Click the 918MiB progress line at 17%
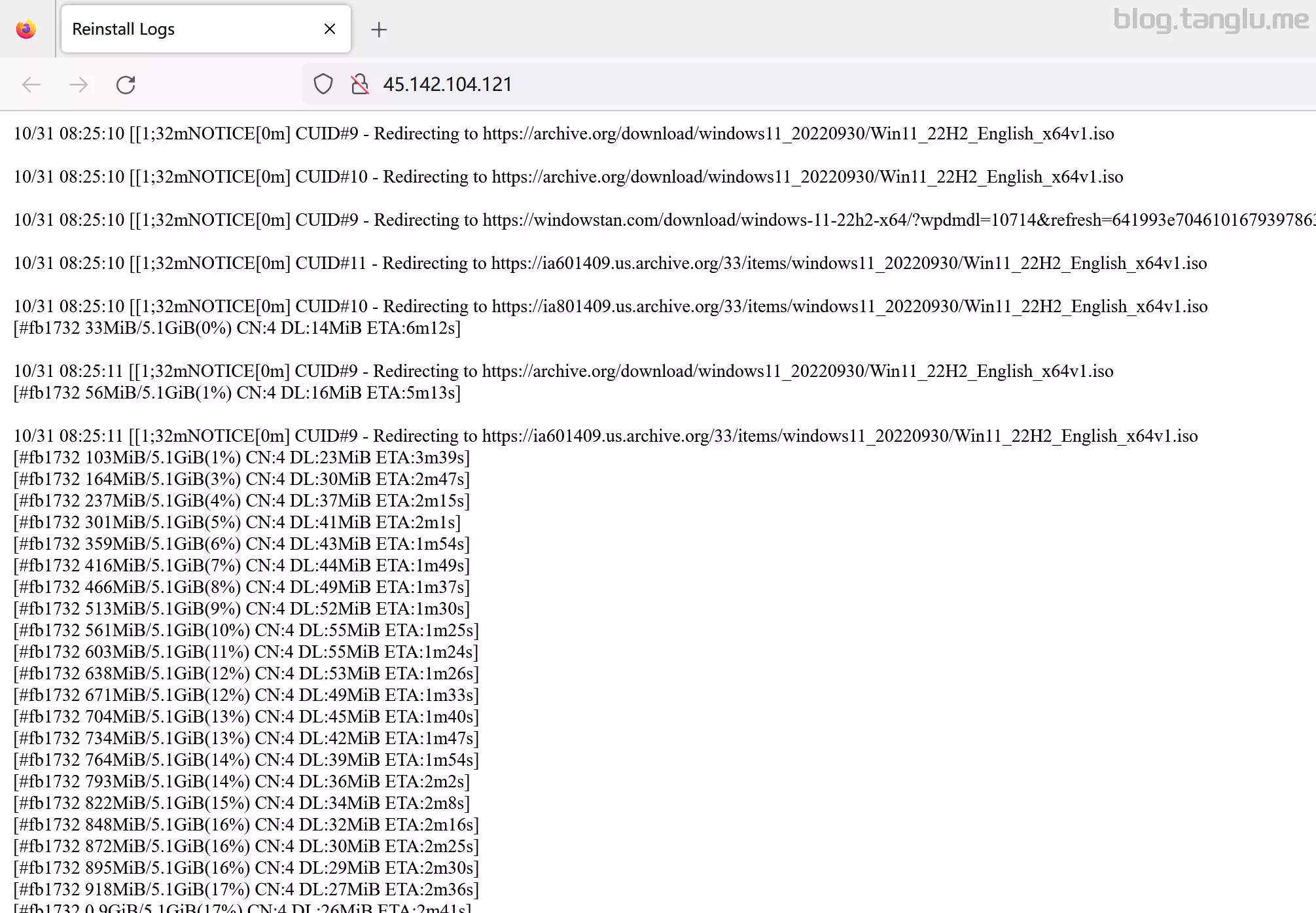 pos(246,889)
